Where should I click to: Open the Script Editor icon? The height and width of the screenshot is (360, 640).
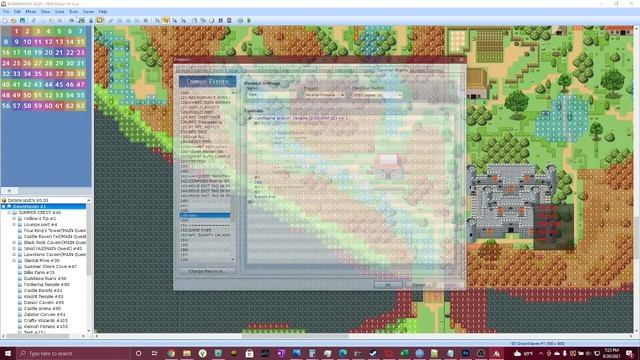(x=212, y=20)
